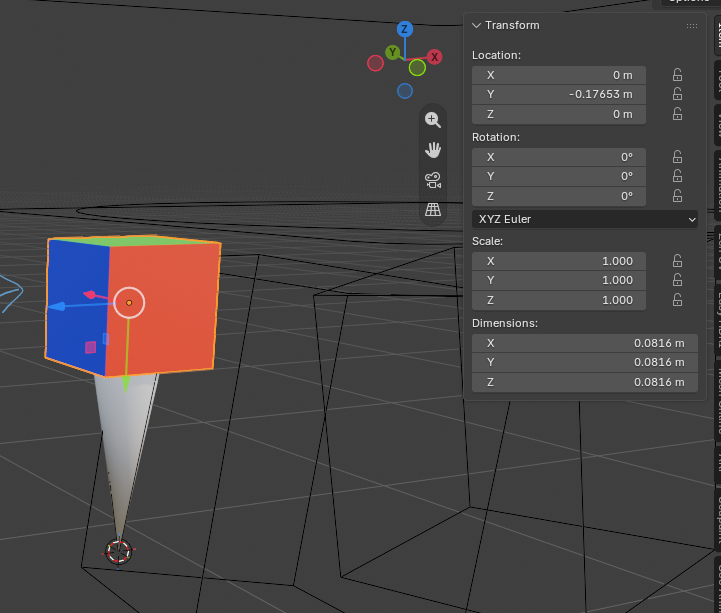Click the negative Y green gizmo circle
Screen dimensions: 721x613
(417, 68)
